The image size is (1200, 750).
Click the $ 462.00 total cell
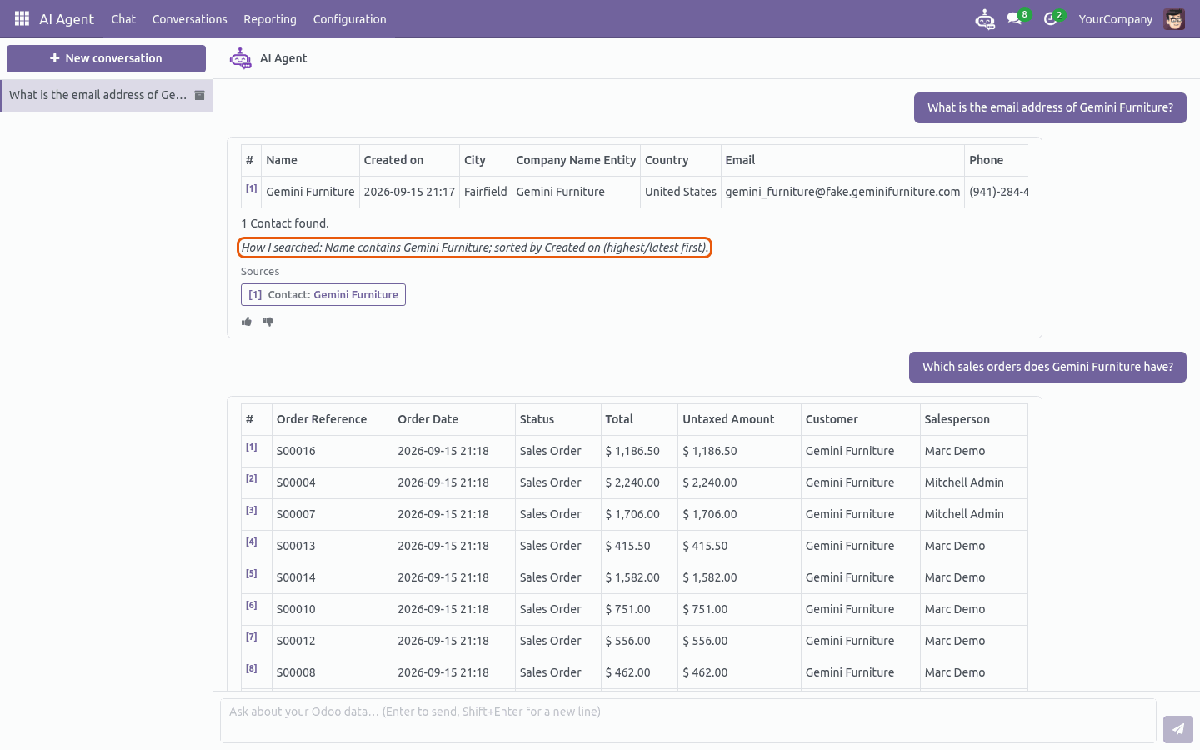(639, 673)
